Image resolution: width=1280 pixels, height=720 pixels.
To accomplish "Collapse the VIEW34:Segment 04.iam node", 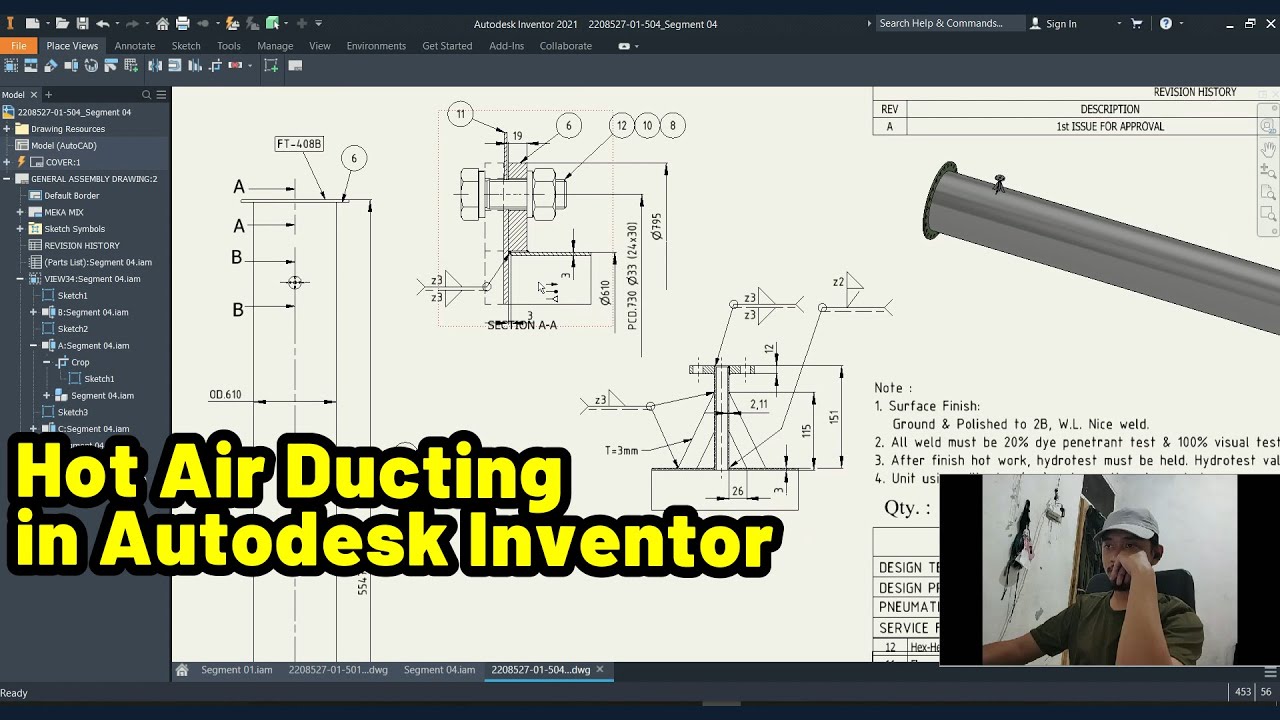I will coord(20,279).
